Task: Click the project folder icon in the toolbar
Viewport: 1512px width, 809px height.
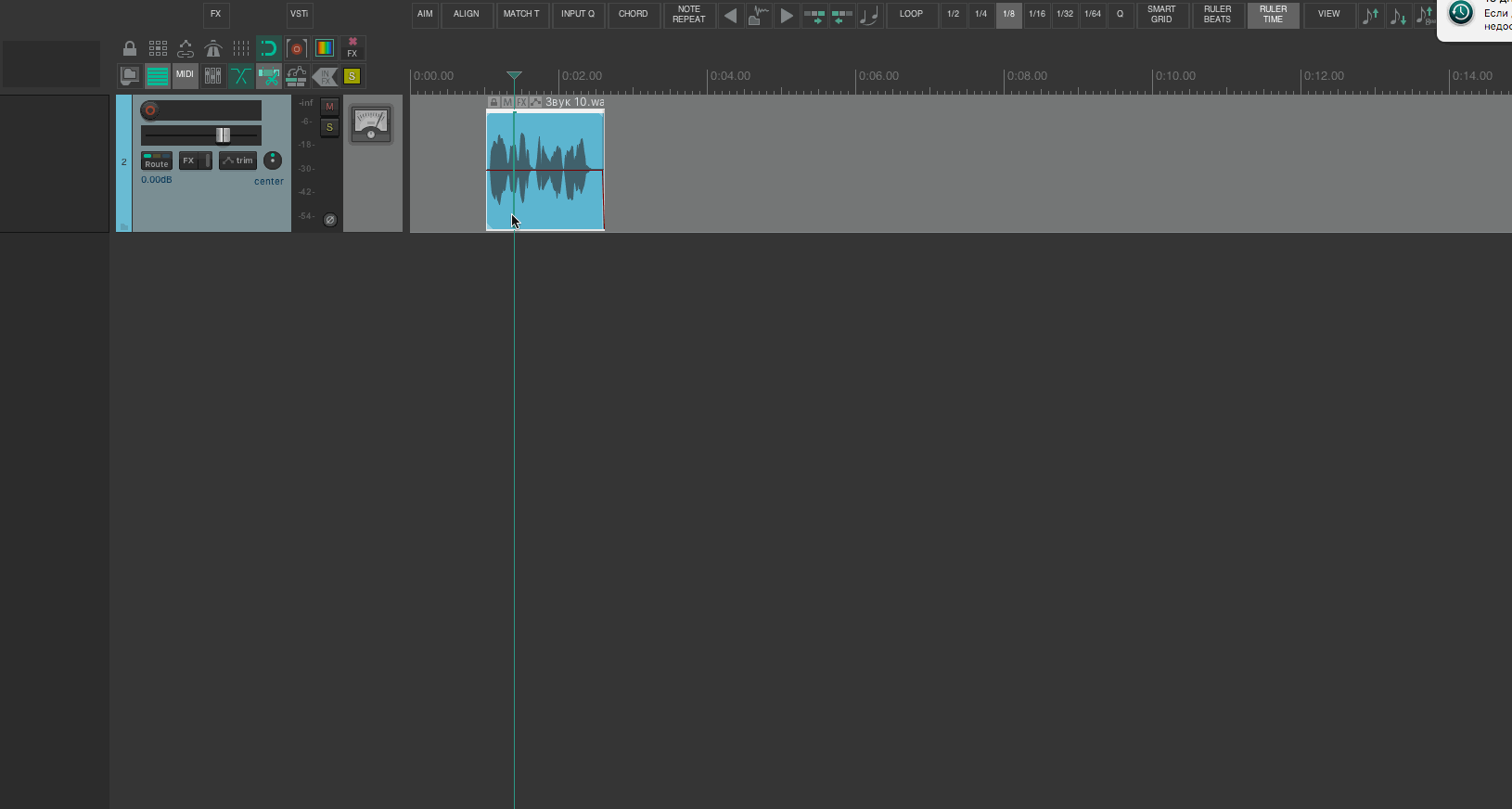Action: 130,76
